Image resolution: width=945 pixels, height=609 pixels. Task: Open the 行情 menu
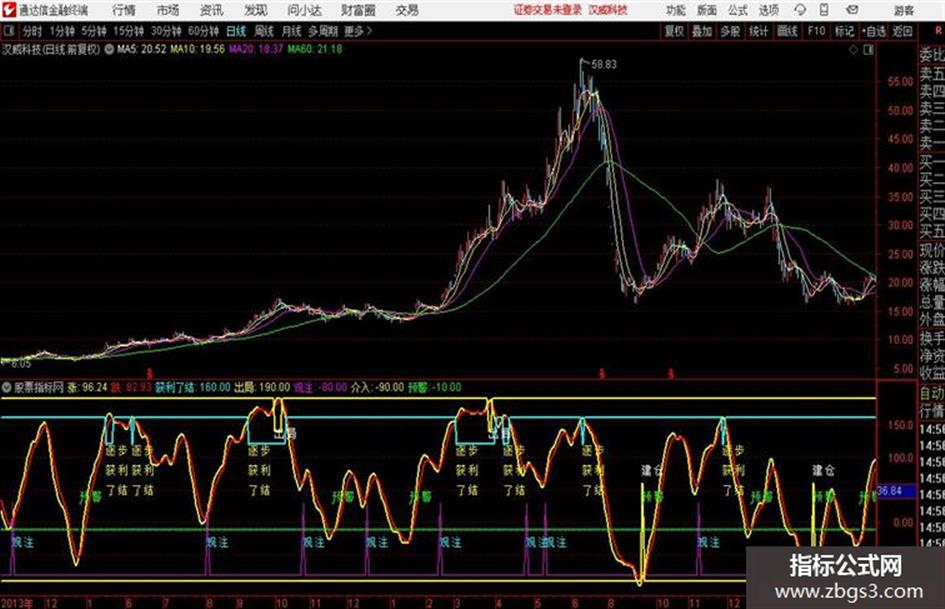(x=124, y=10)
